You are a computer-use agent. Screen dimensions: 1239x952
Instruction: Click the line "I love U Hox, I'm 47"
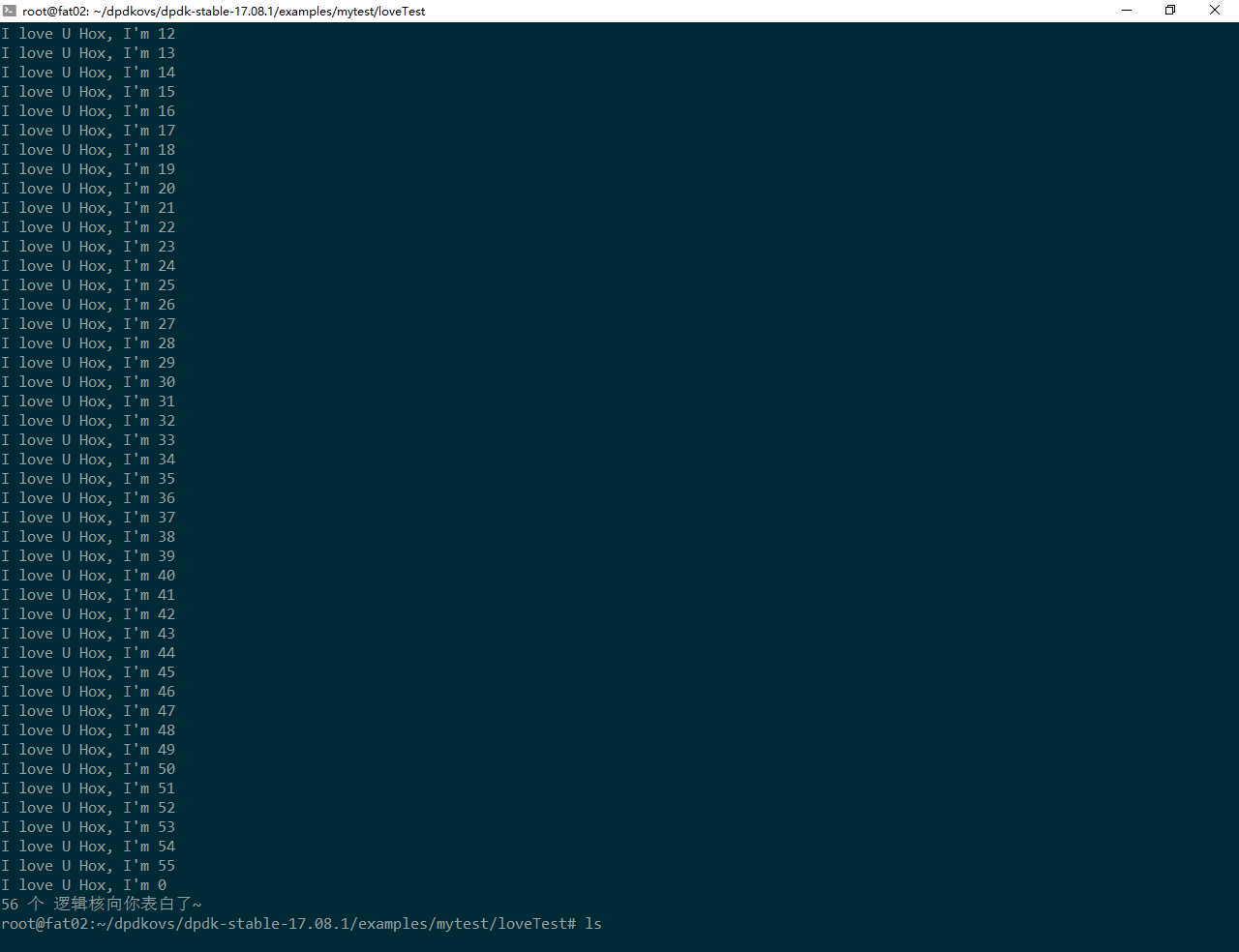pyautogui.click(x=88, y=711)
